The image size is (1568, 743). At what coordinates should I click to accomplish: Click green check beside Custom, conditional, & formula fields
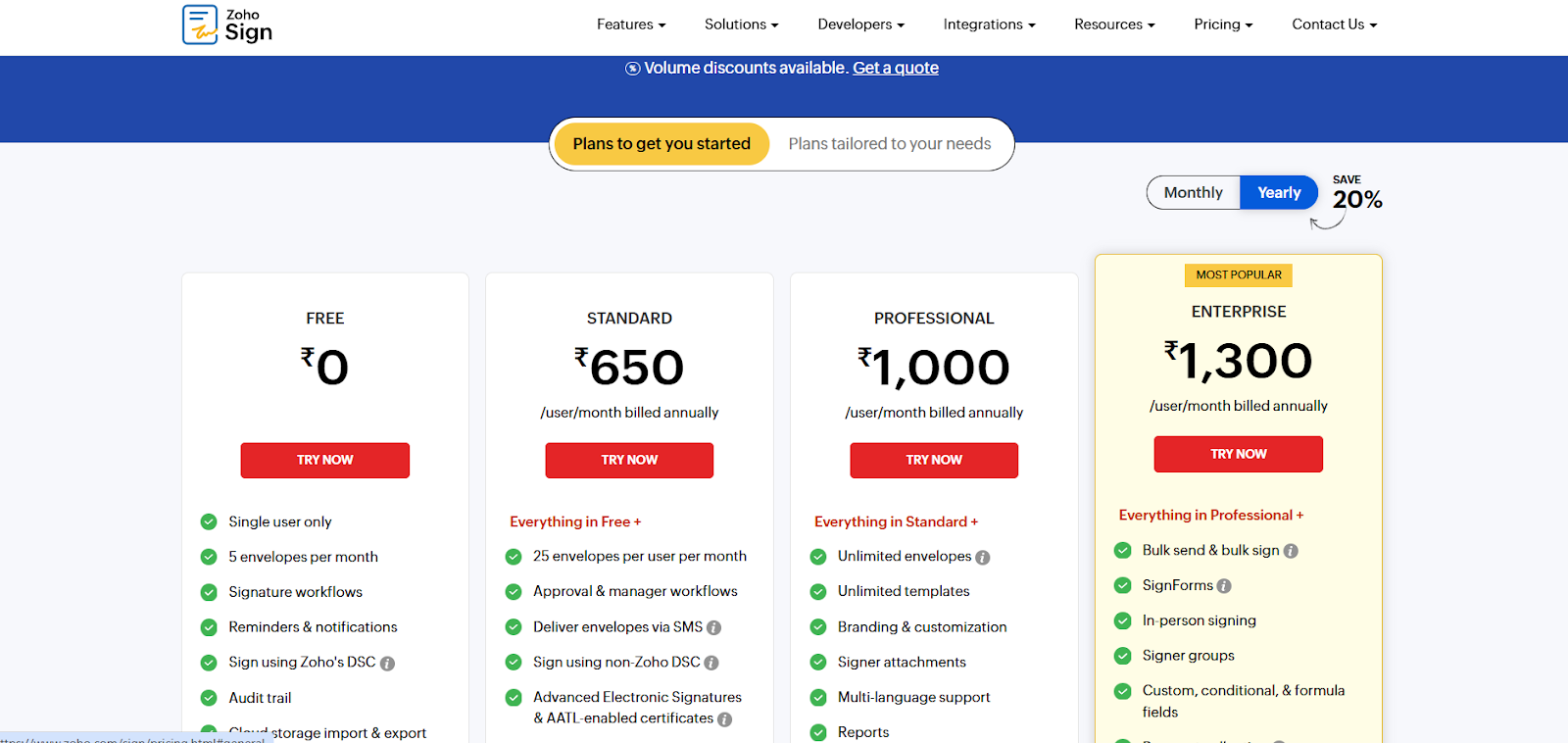click(1123, 691)
